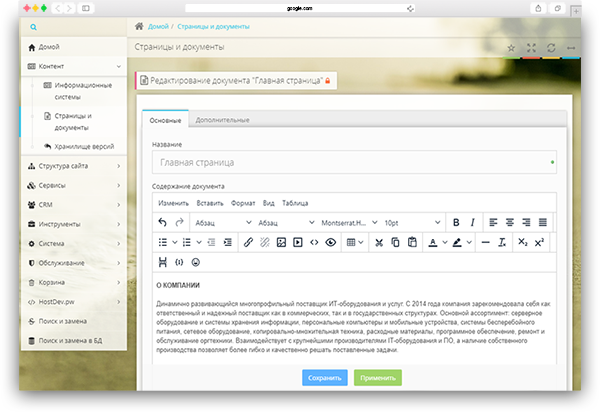Click the star favorite icon in header
Viewport: 600px width, 413px height.
tap(512, 47)
